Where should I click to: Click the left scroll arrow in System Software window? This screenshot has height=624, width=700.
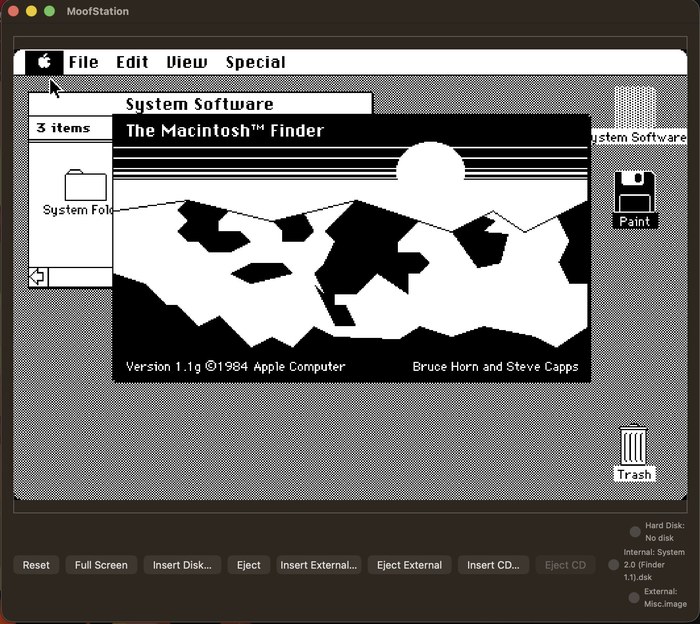click(38, 277)
